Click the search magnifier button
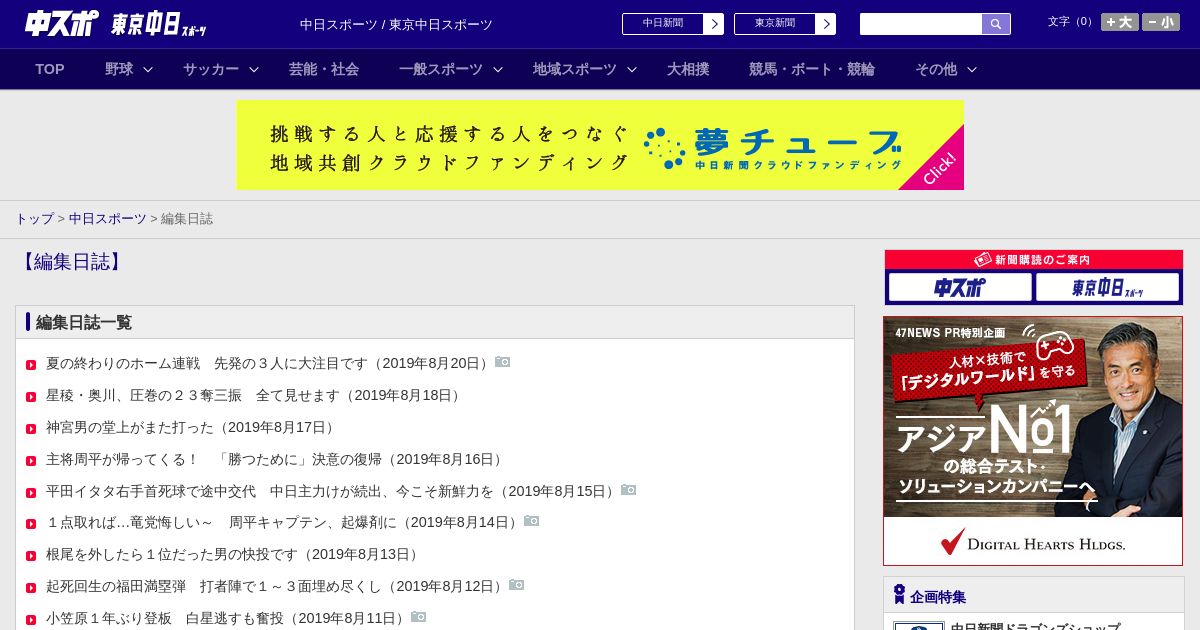Viewport: 1200px width, 630px height. (x=996, y=24)
